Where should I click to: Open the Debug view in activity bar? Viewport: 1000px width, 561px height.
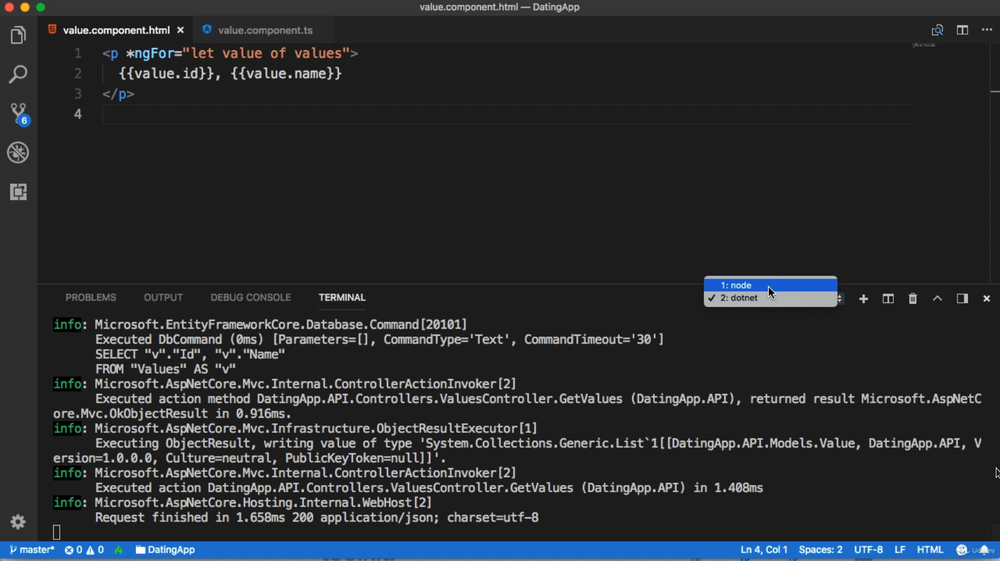18,152
